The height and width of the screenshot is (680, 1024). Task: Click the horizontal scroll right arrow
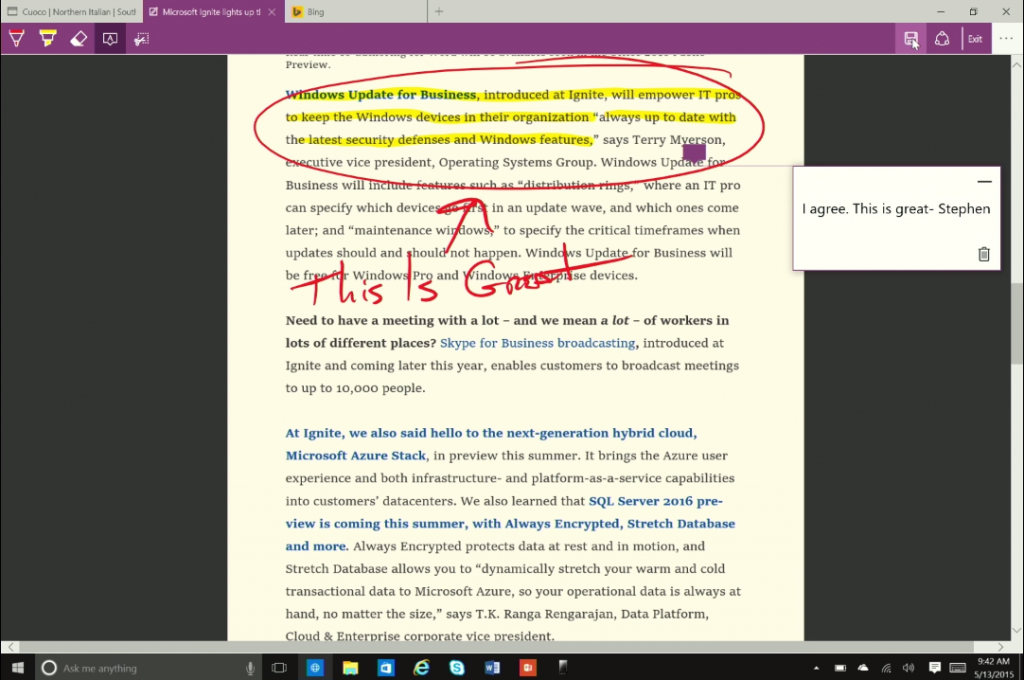point(1001,647)
